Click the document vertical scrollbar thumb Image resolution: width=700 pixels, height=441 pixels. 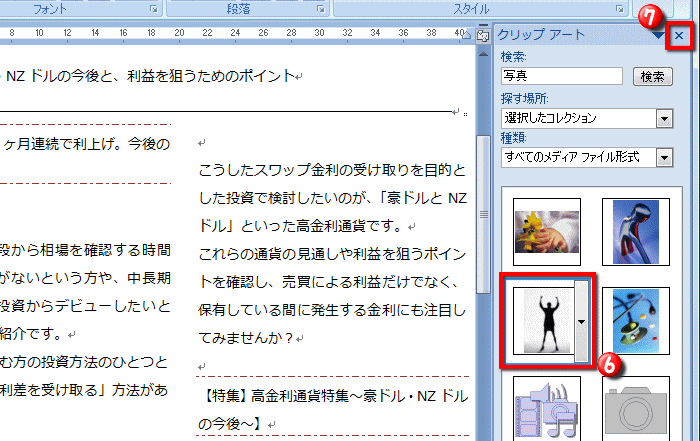(483, 214)
